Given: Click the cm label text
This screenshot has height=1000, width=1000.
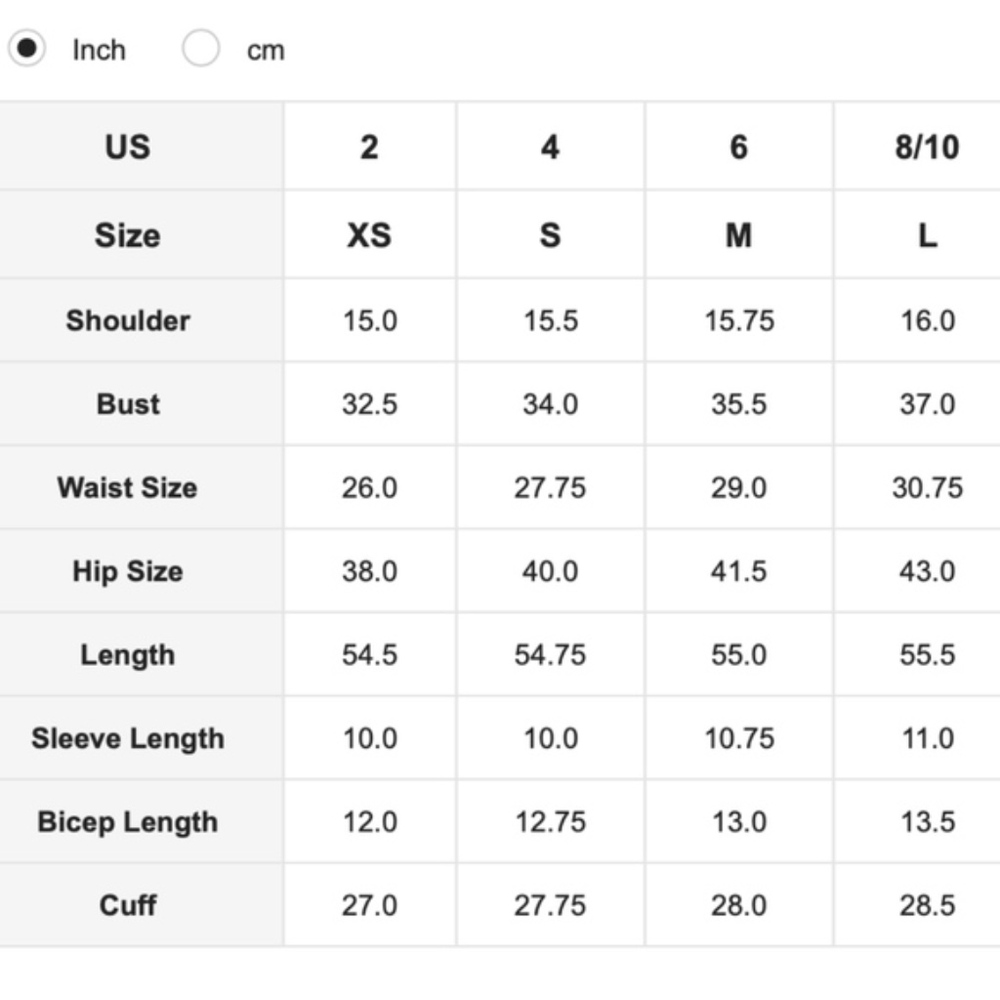Looking at the screenshot, I should [265, 50].
